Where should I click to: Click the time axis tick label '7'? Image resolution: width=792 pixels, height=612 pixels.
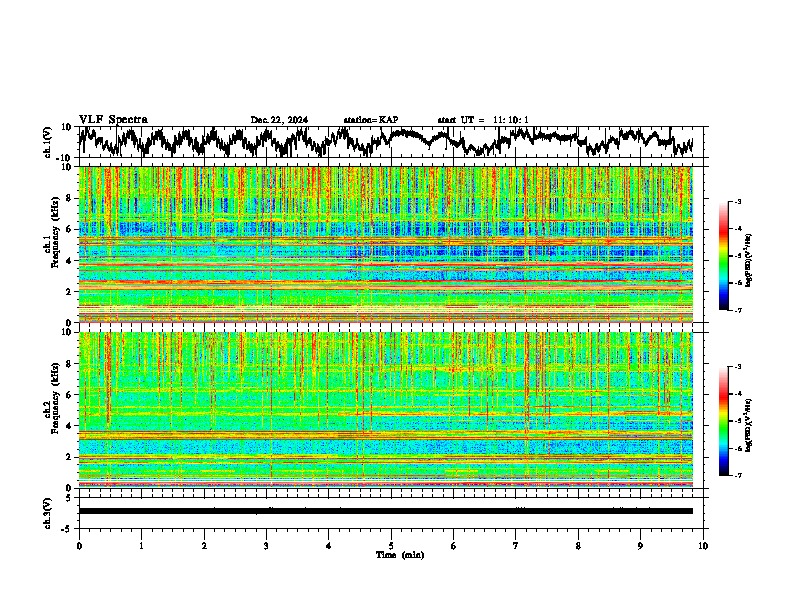tap(516, 546)
